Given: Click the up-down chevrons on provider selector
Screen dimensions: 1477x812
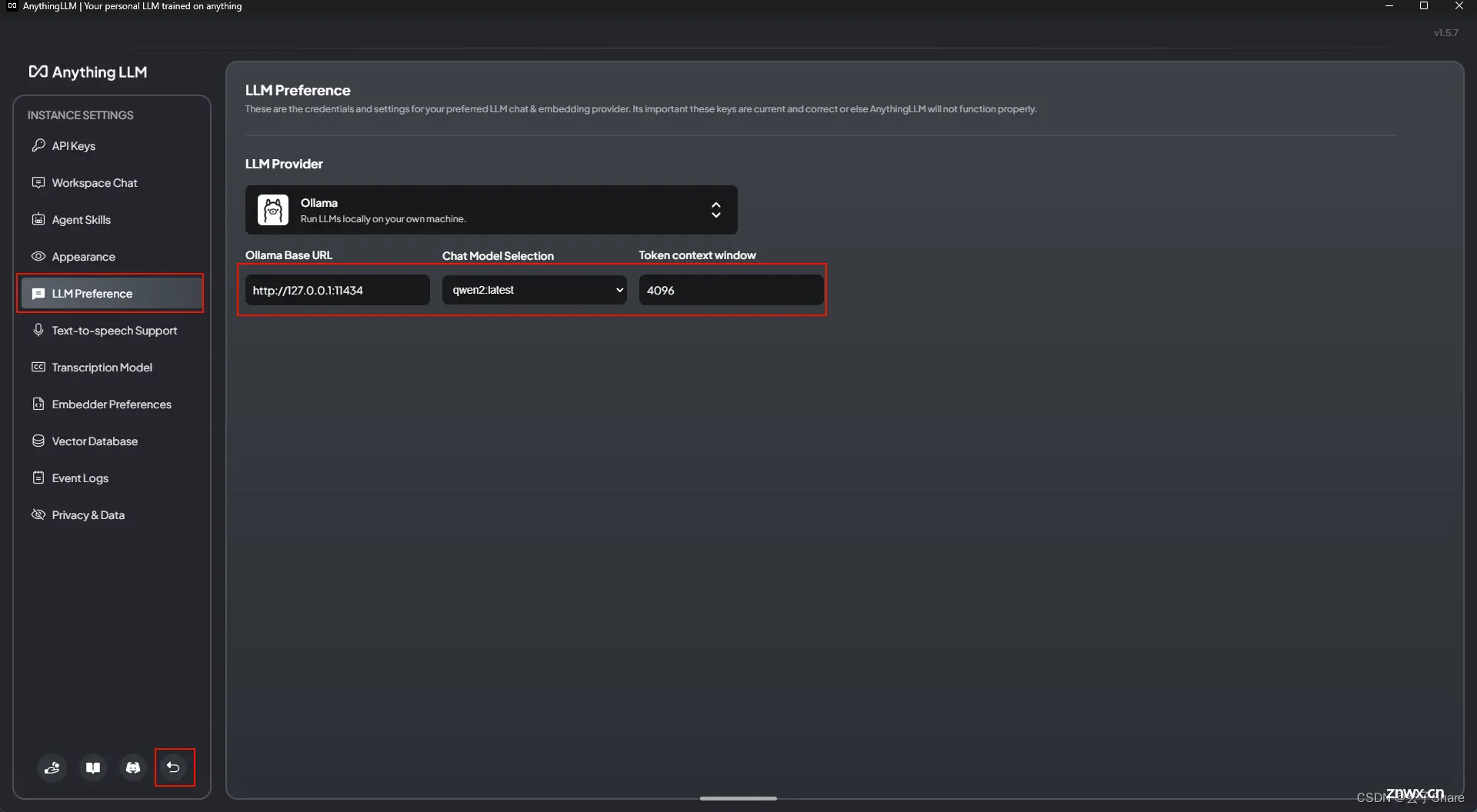Looking at the screenshot, I should [715, 210].
